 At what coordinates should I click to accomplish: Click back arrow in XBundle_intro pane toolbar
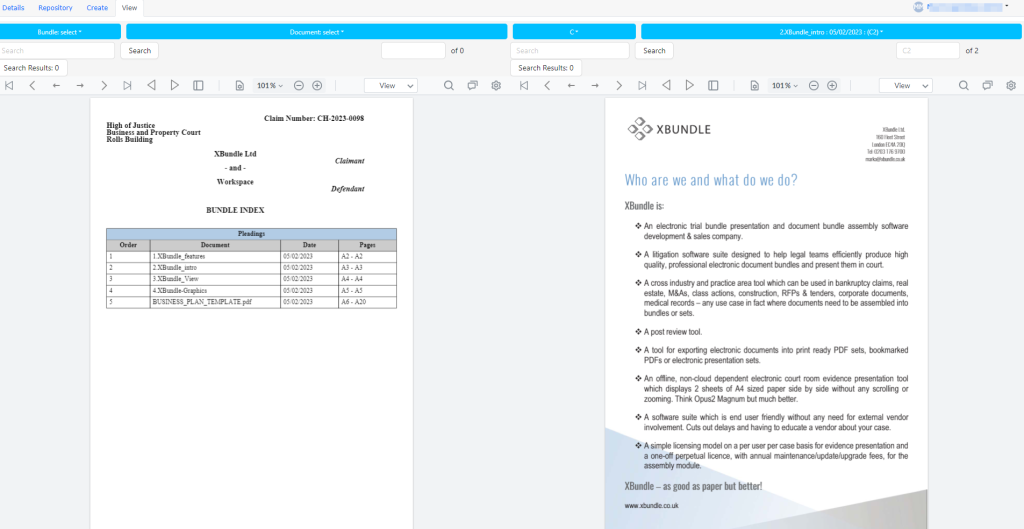point(571,86)
